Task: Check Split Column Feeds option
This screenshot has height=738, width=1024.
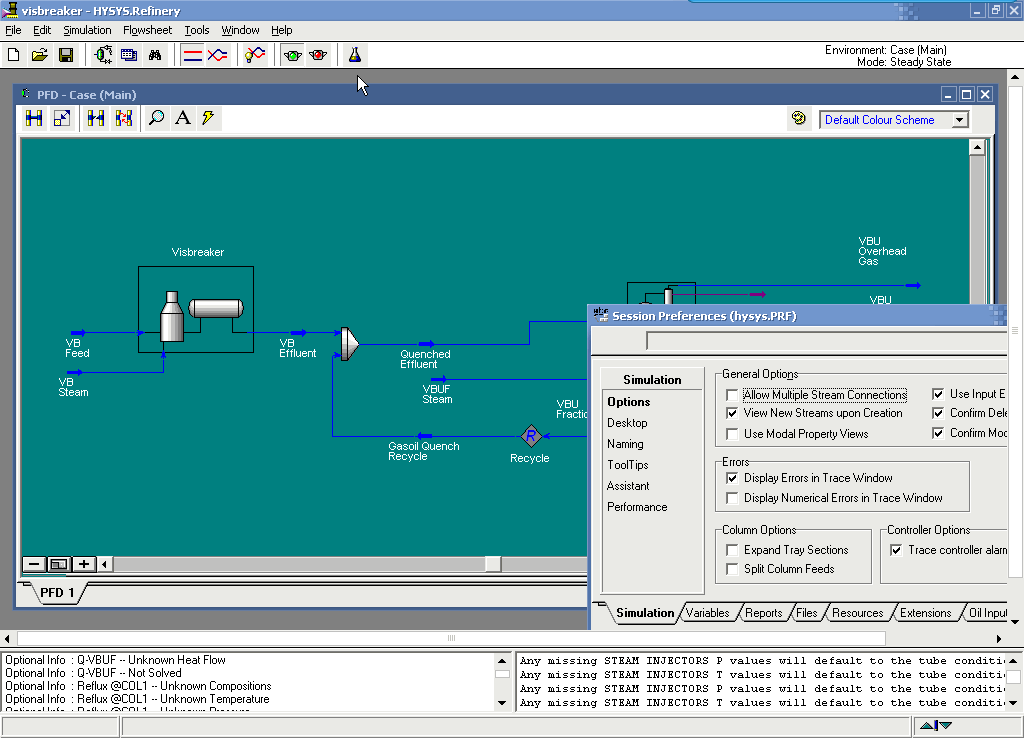Action: (732, 570)
